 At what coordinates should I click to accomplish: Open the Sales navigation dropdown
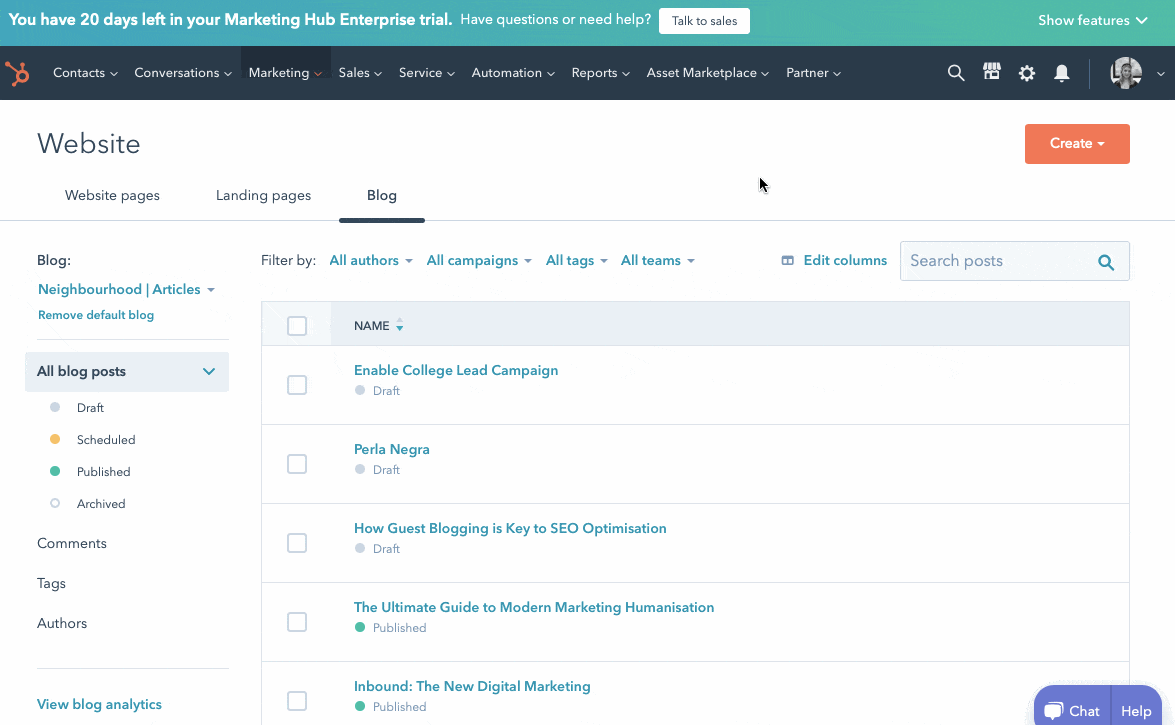point(360,73)
